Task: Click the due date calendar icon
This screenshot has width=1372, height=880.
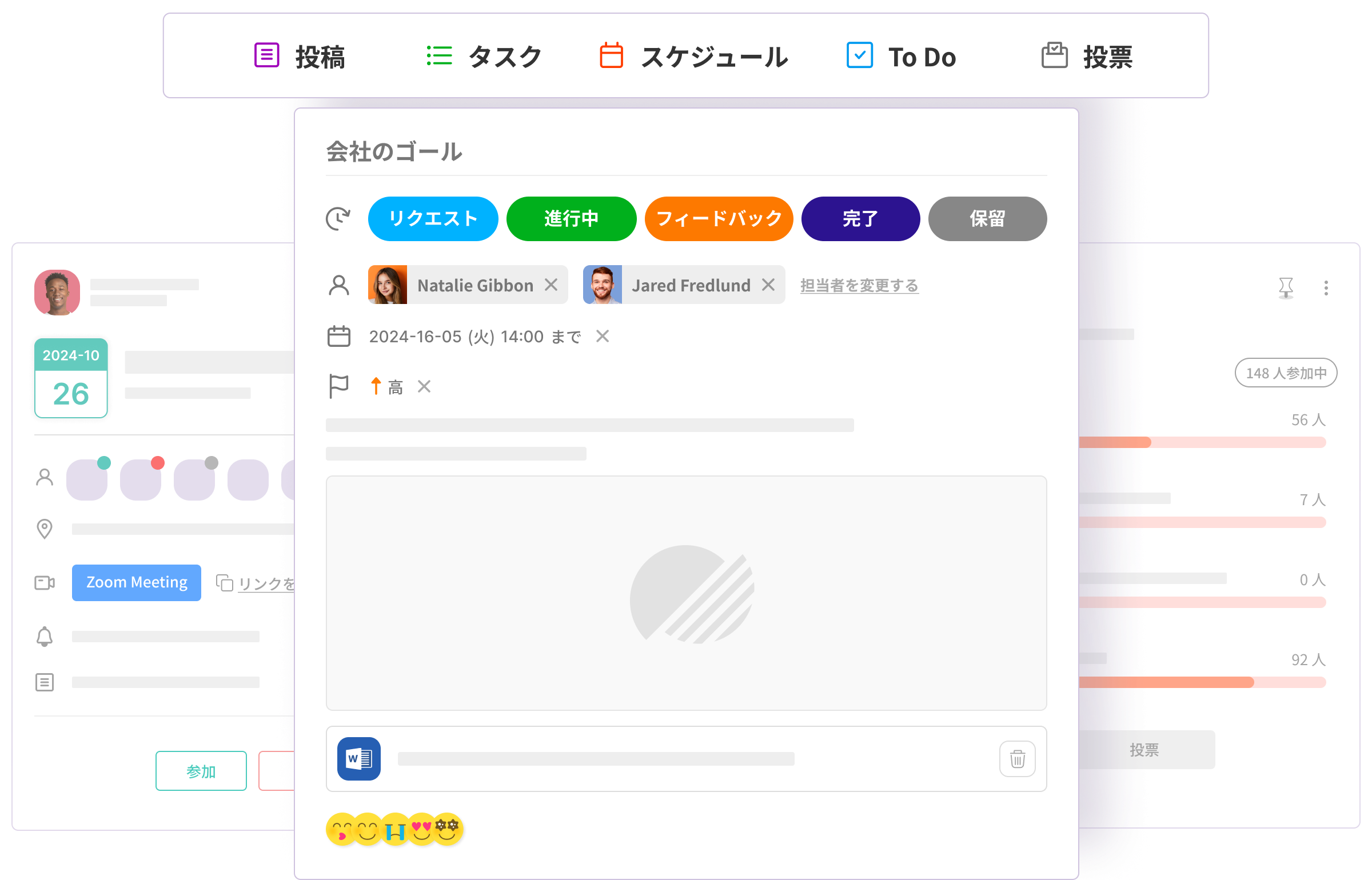Action: pyautogui.click(x=338, y=336)
